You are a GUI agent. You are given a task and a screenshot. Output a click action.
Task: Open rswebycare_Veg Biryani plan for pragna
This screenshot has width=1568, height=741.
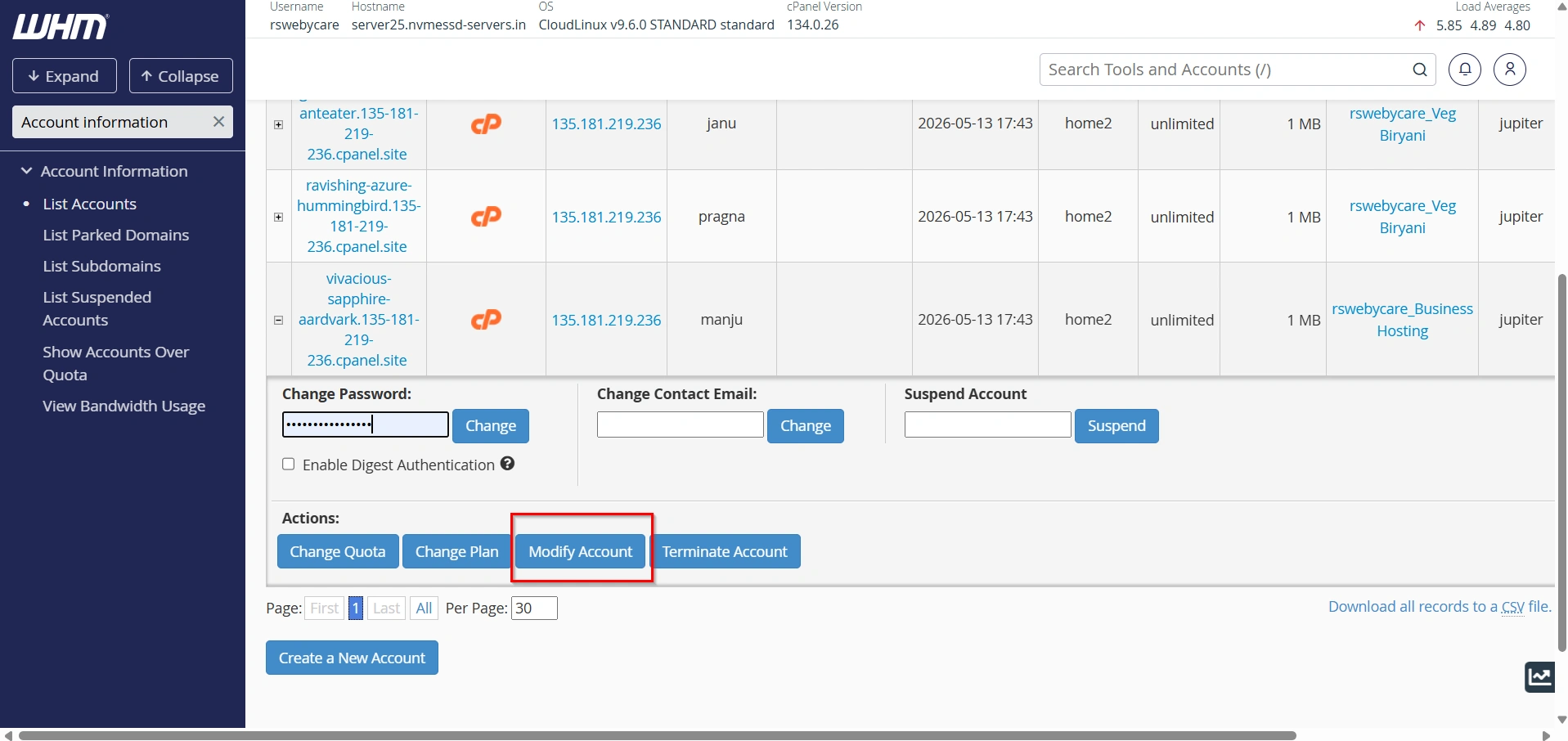pos(1403,217)
